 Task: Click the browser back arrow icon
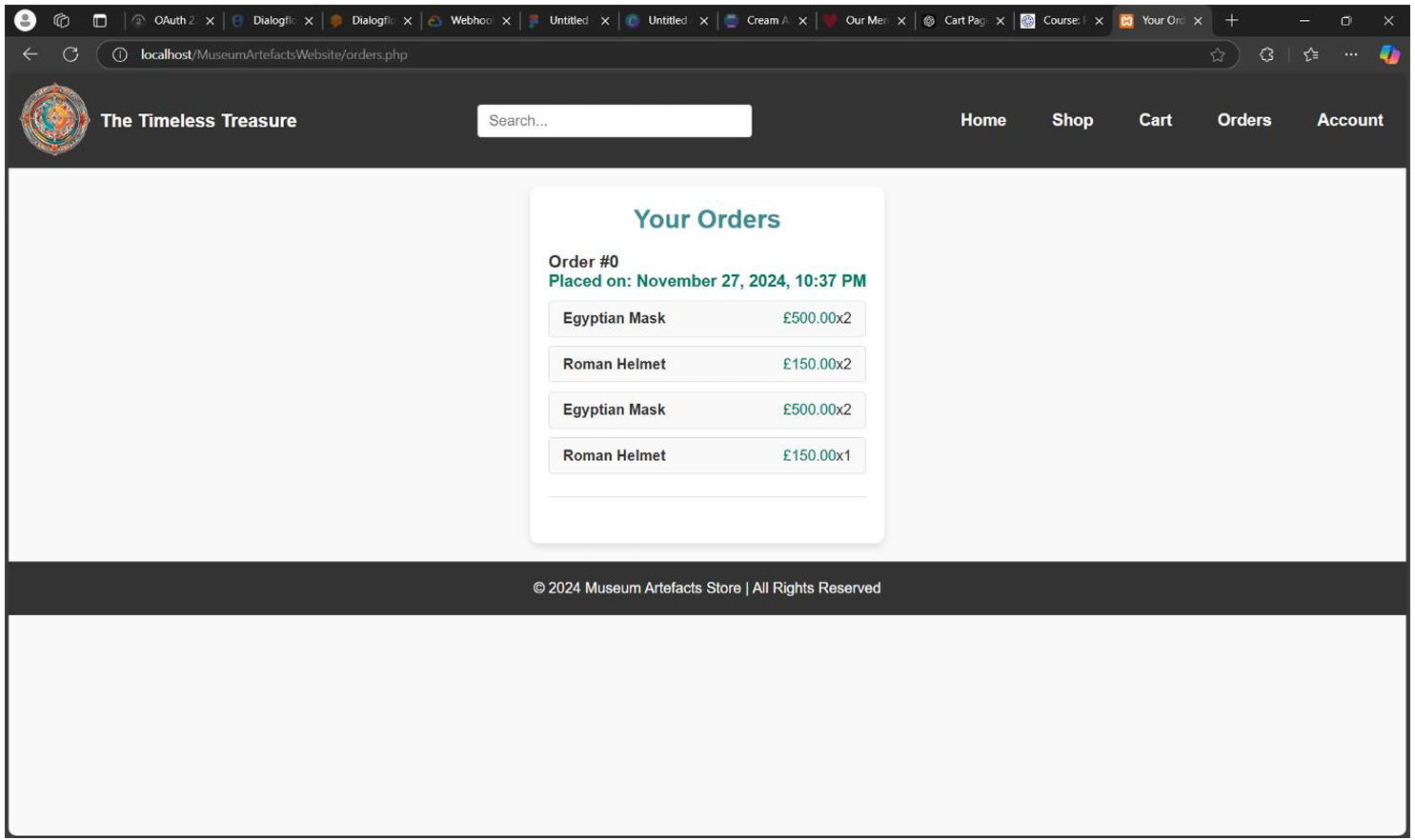(x=30, y=54)
